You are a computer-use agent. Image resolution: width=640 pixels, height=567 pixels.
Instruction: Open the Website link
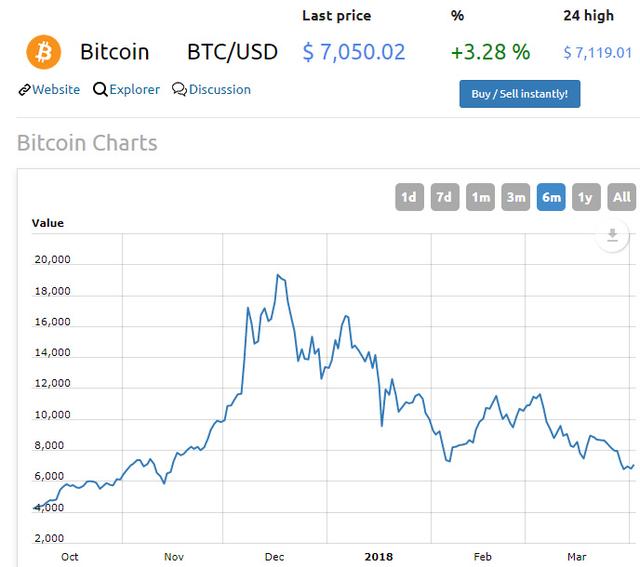[x=56, y=90]
